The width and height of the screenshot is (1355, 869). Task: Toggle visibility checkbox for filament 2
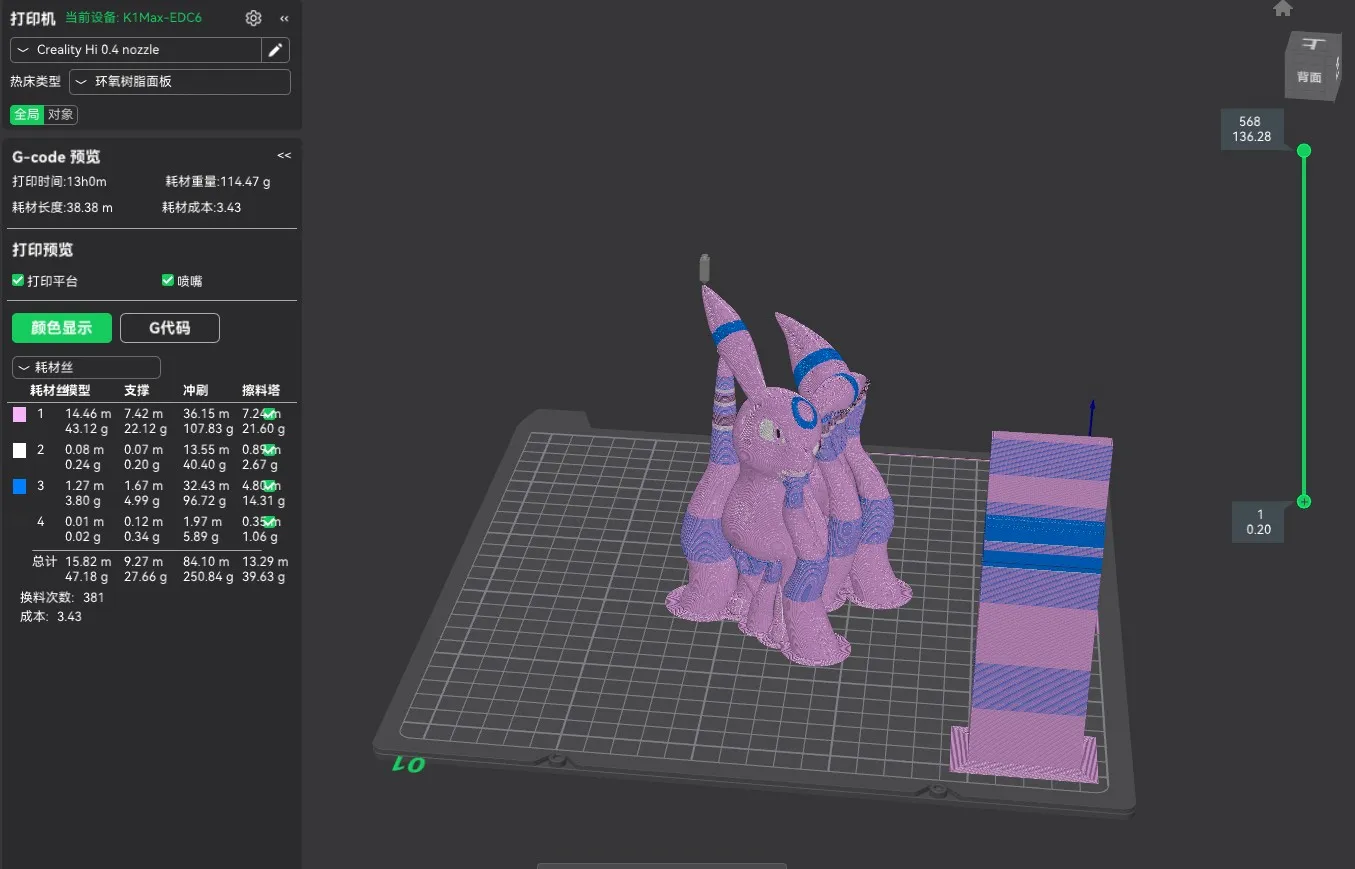pos(269,450)
